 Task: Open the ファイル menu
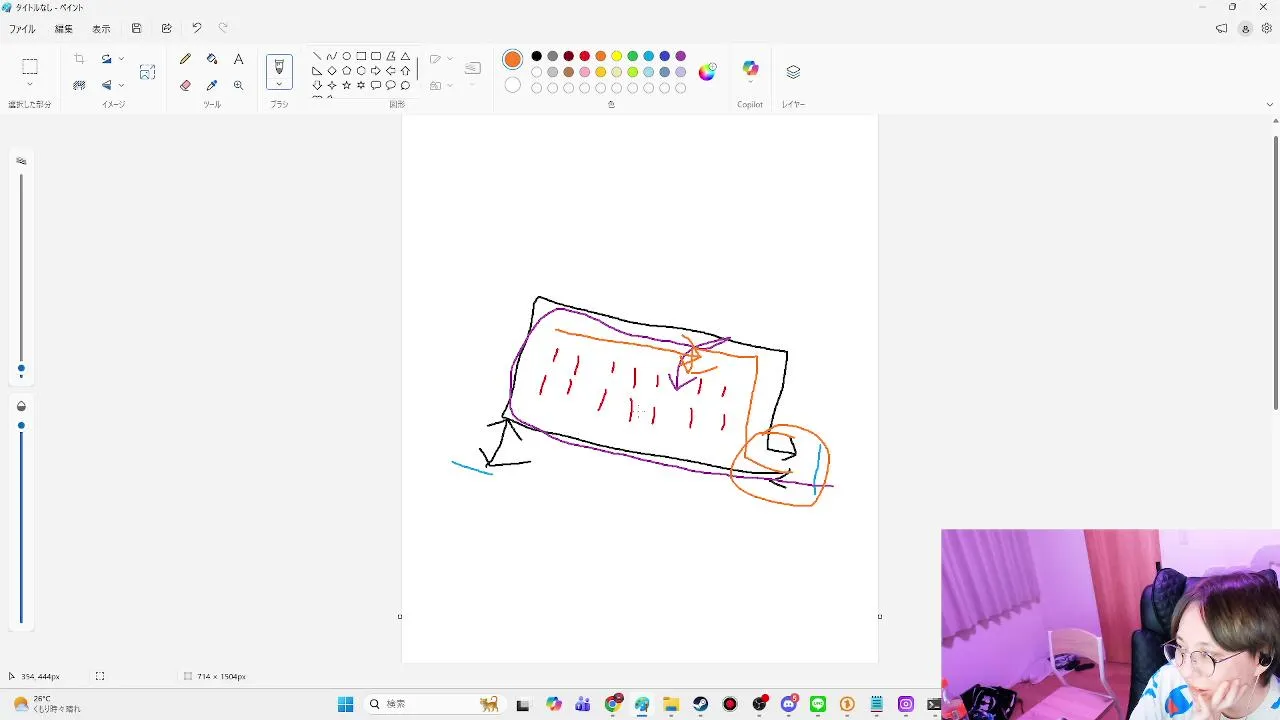click(22, 29)
